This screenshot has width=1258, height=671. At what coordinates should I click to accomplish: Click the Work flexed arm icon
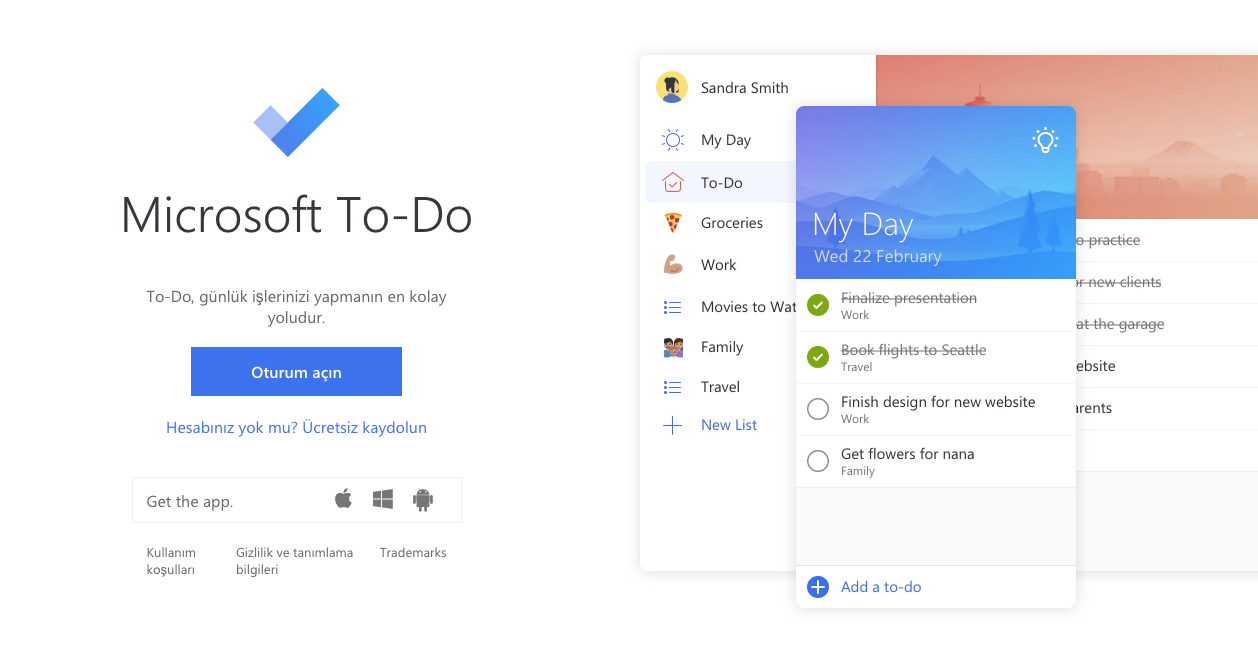pos(673,265)
